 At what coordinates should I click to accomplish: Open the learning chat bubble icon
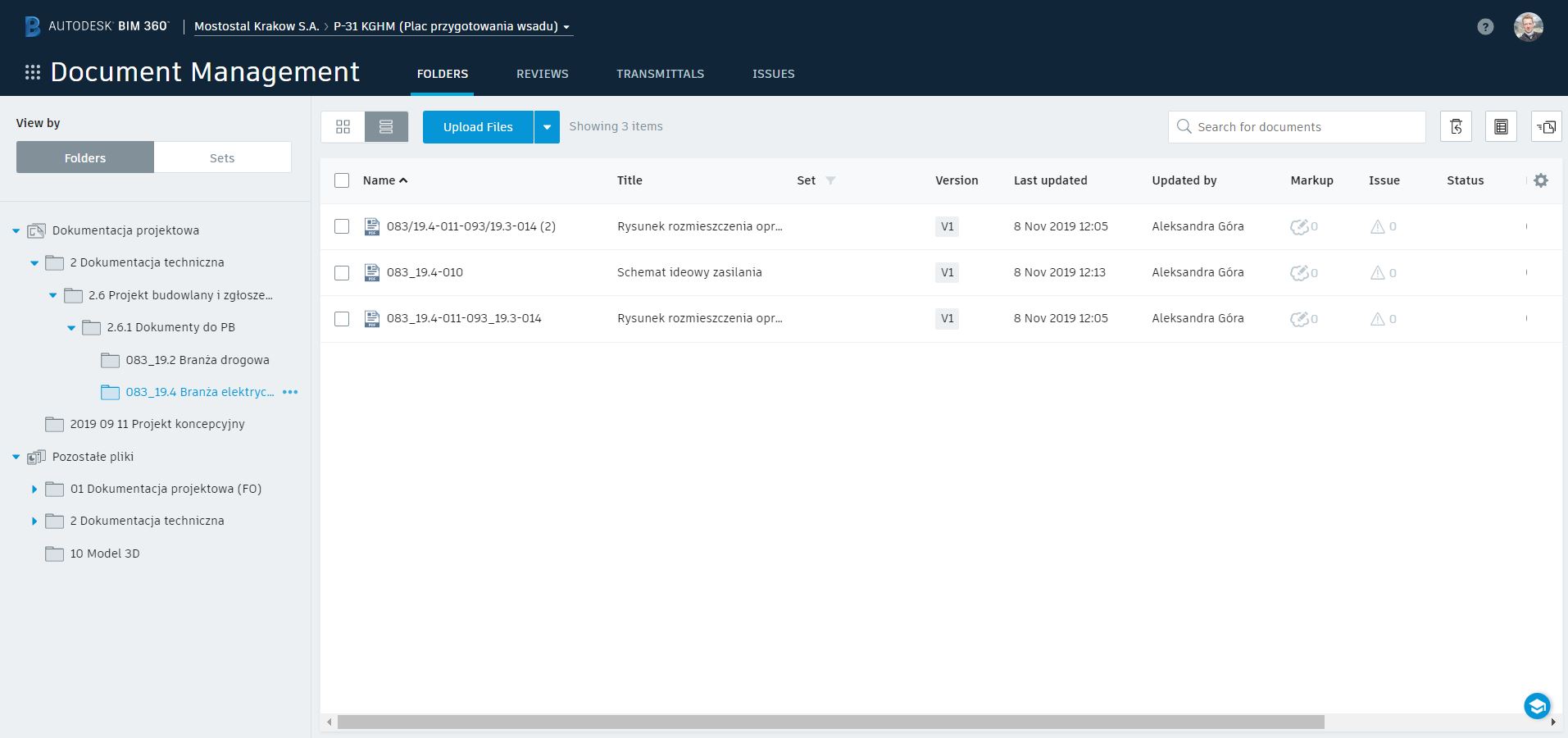click(x=1538, y=705)
